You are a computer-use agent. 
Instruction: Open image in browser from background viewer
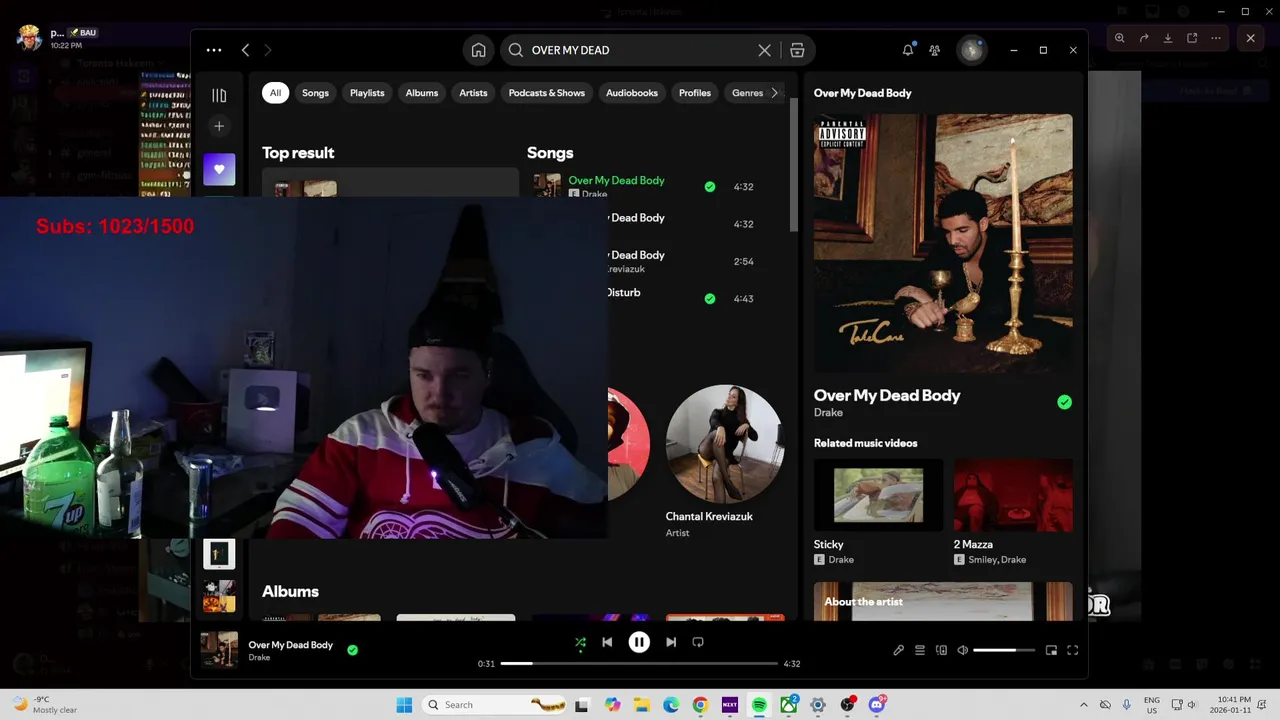[1192, 38]
